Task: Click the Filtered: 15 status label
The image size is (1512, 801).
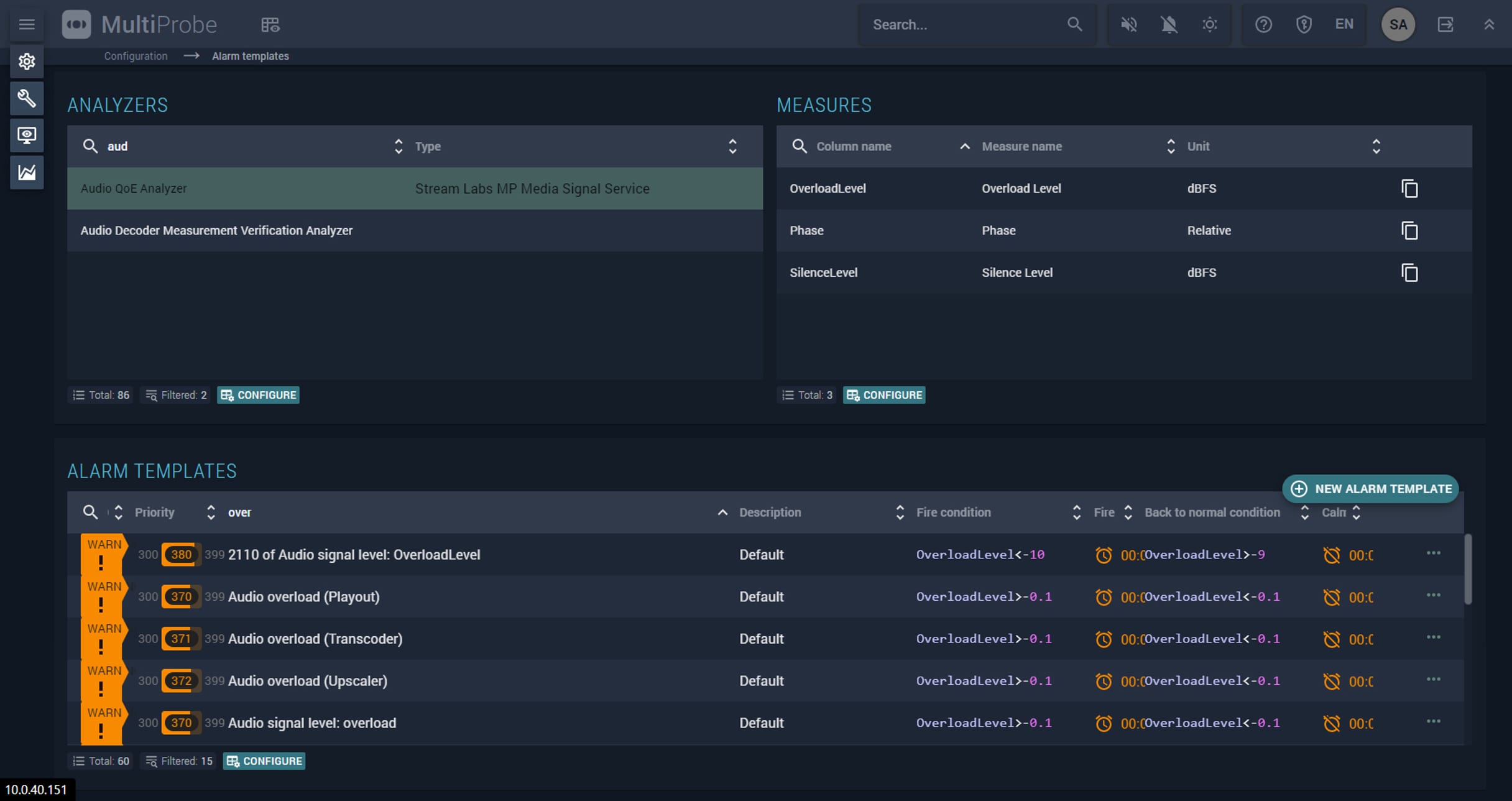Action: [179, 761]
